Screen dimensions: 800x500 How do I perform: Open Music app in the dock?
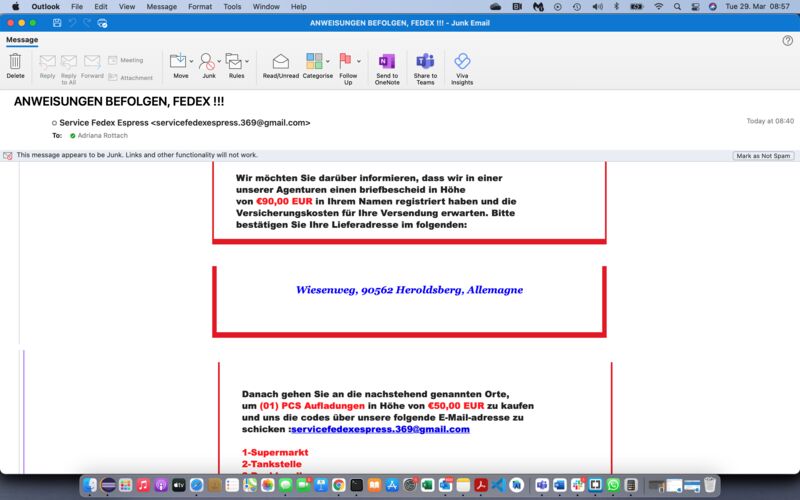pyautogui.click(x=143, y=485)
